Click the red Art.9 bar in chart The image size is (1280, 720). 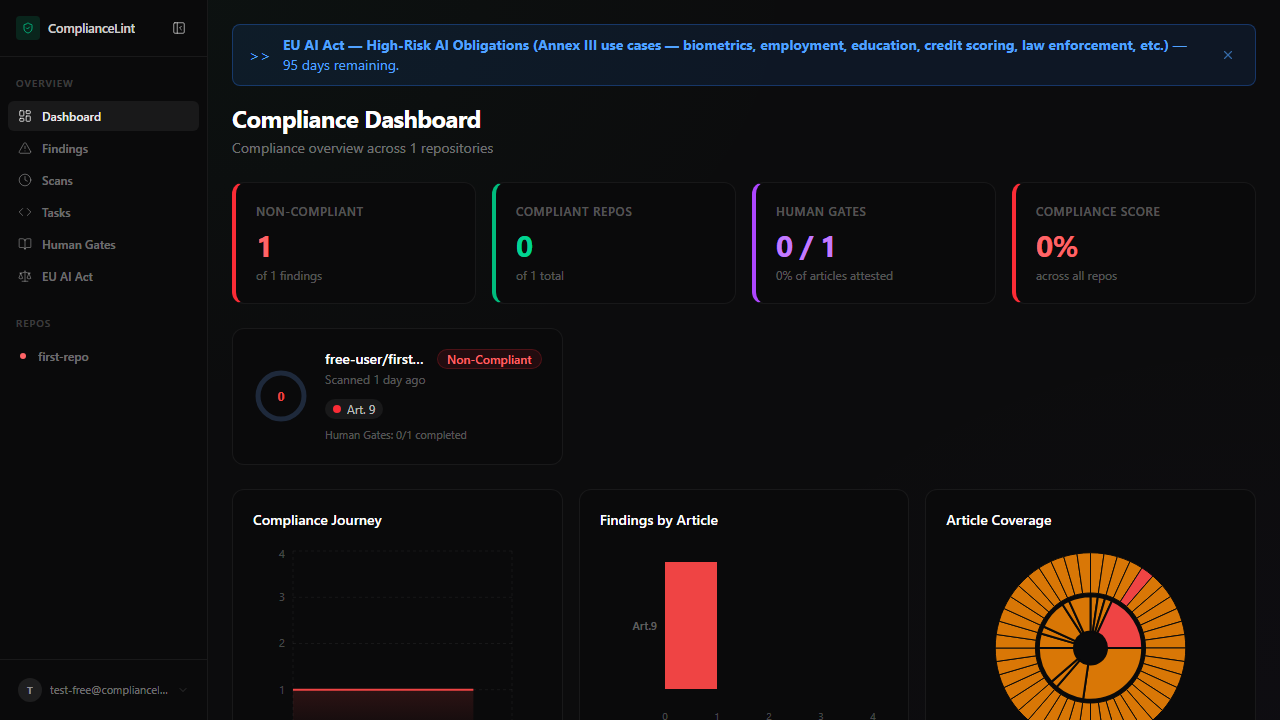coord(691,625)
